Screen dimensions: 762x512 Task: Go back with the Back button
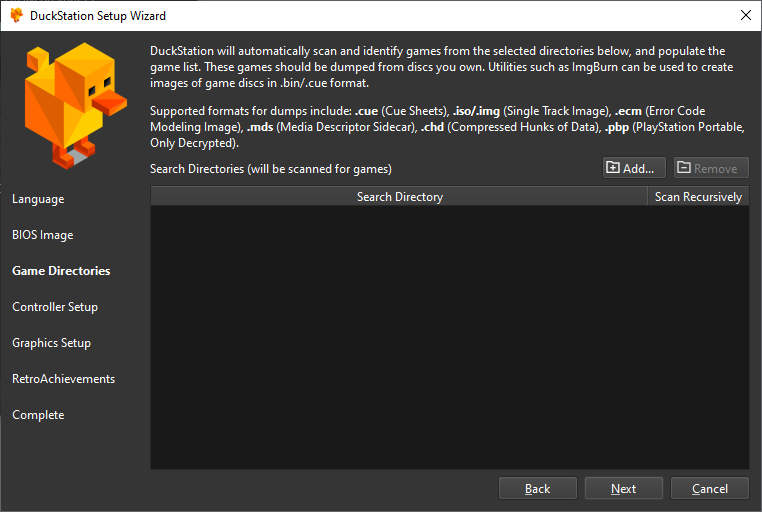(537, 488)
